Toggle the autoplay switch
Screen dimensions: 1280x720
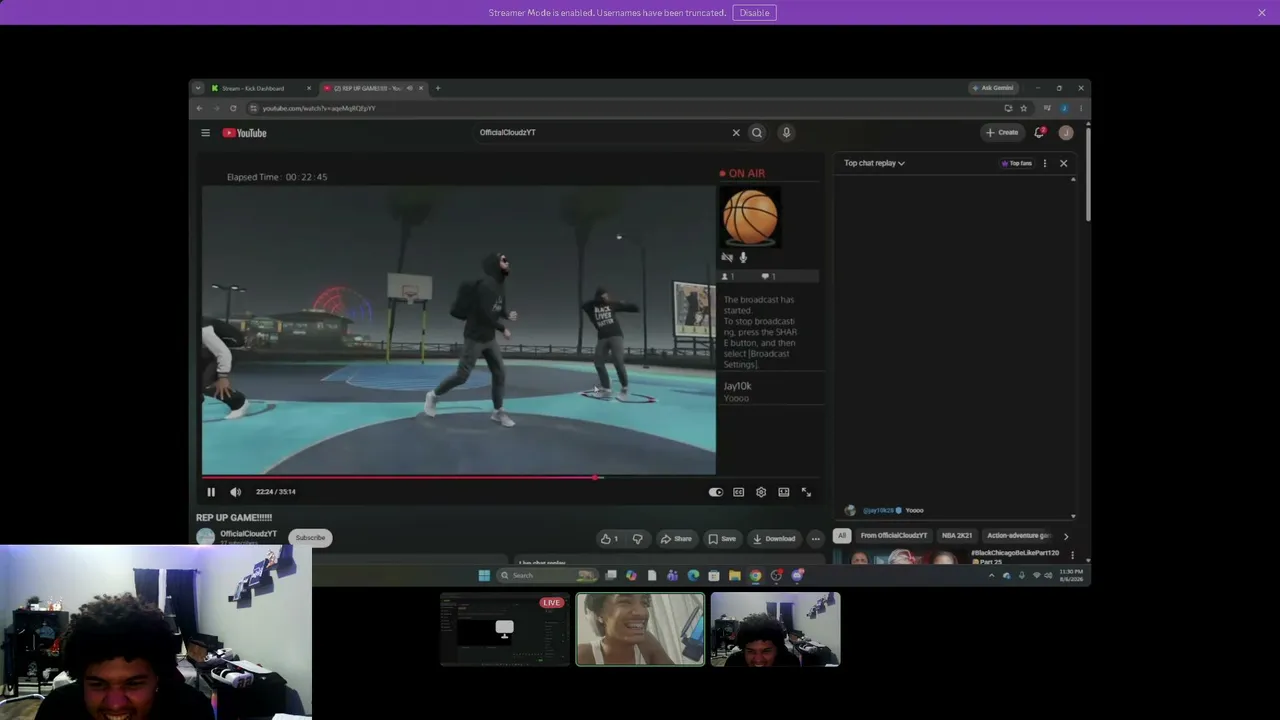715,492
